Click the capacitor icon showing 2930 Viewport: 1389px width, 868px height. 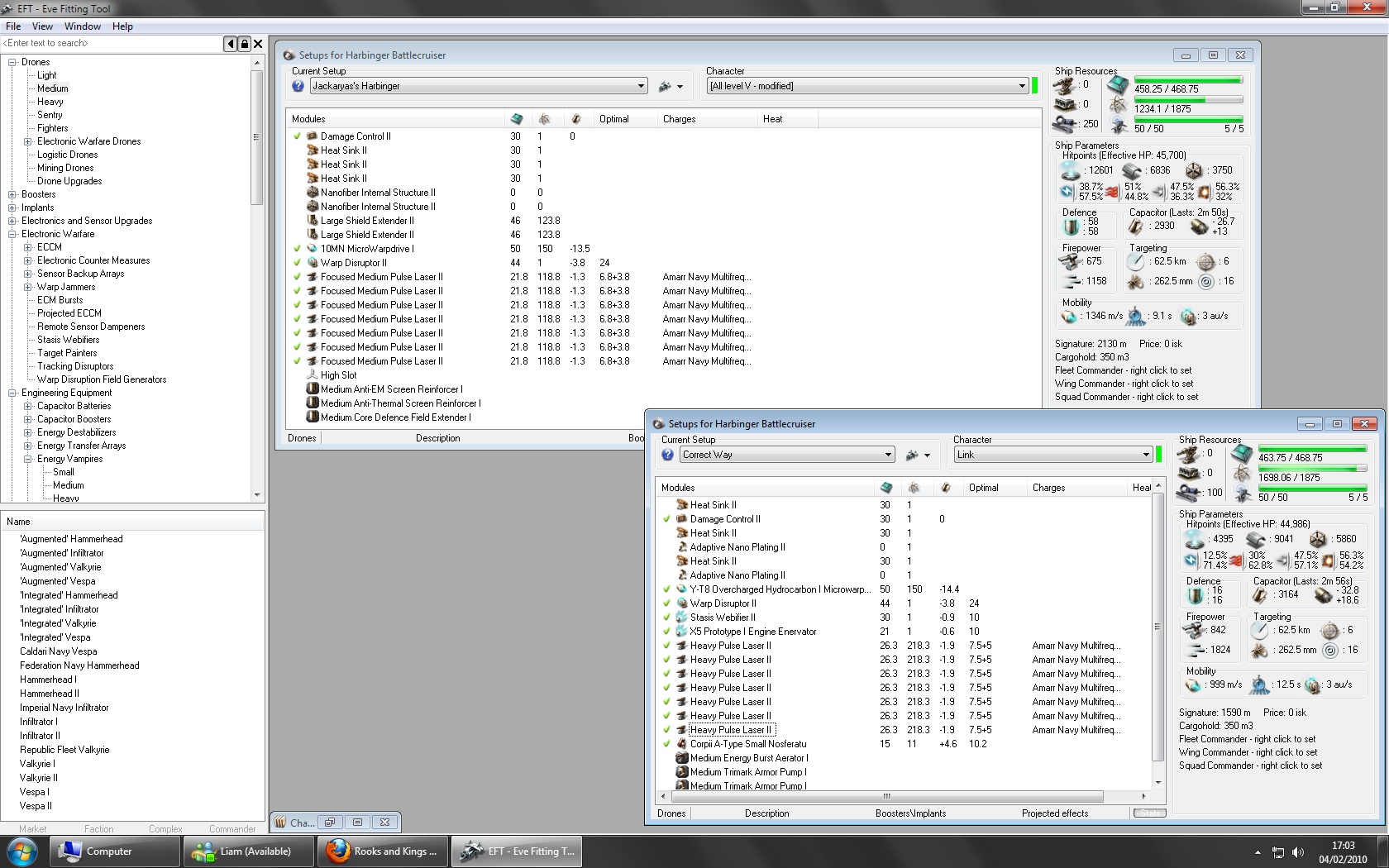pos(1137,226)
